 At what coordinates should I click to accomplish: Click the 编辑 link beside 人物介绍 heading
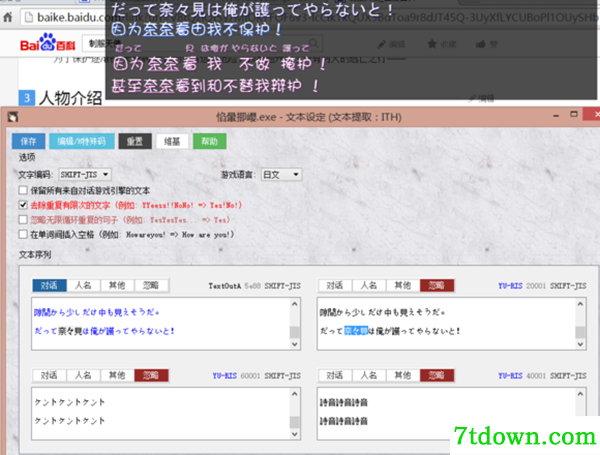pyautogui.click(x=482, y=98)
